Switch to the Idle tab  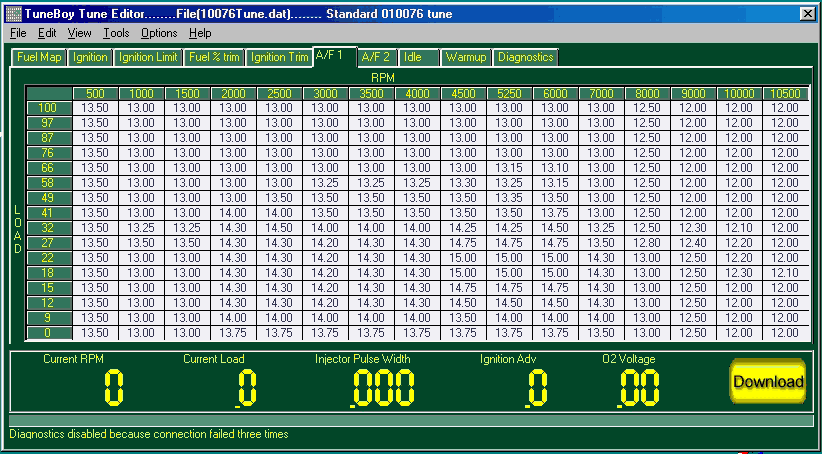coord(418,57)
